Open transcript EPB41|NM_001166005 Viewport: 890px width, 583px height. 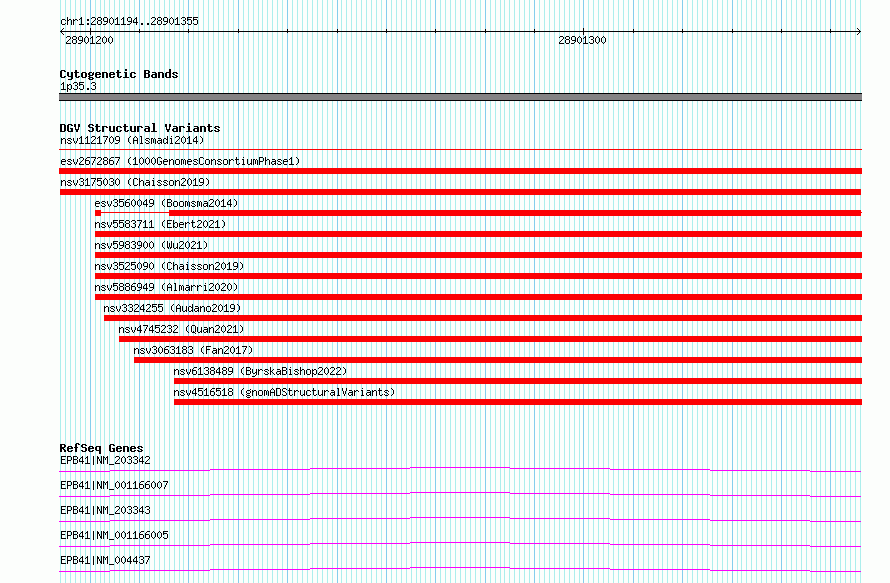114,535
